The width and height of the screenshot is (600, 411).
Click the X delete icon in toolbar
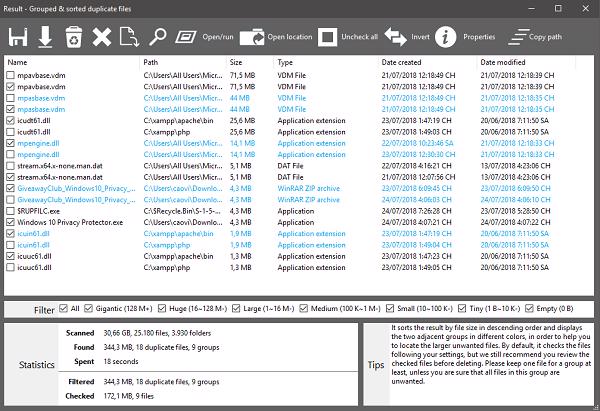coord(101,37)
